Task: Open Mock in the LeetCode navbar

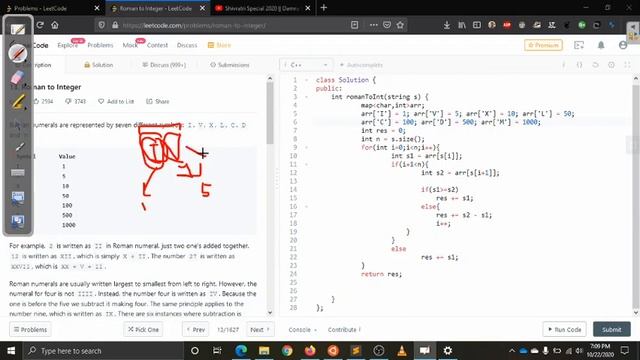Action: point(130,45)
